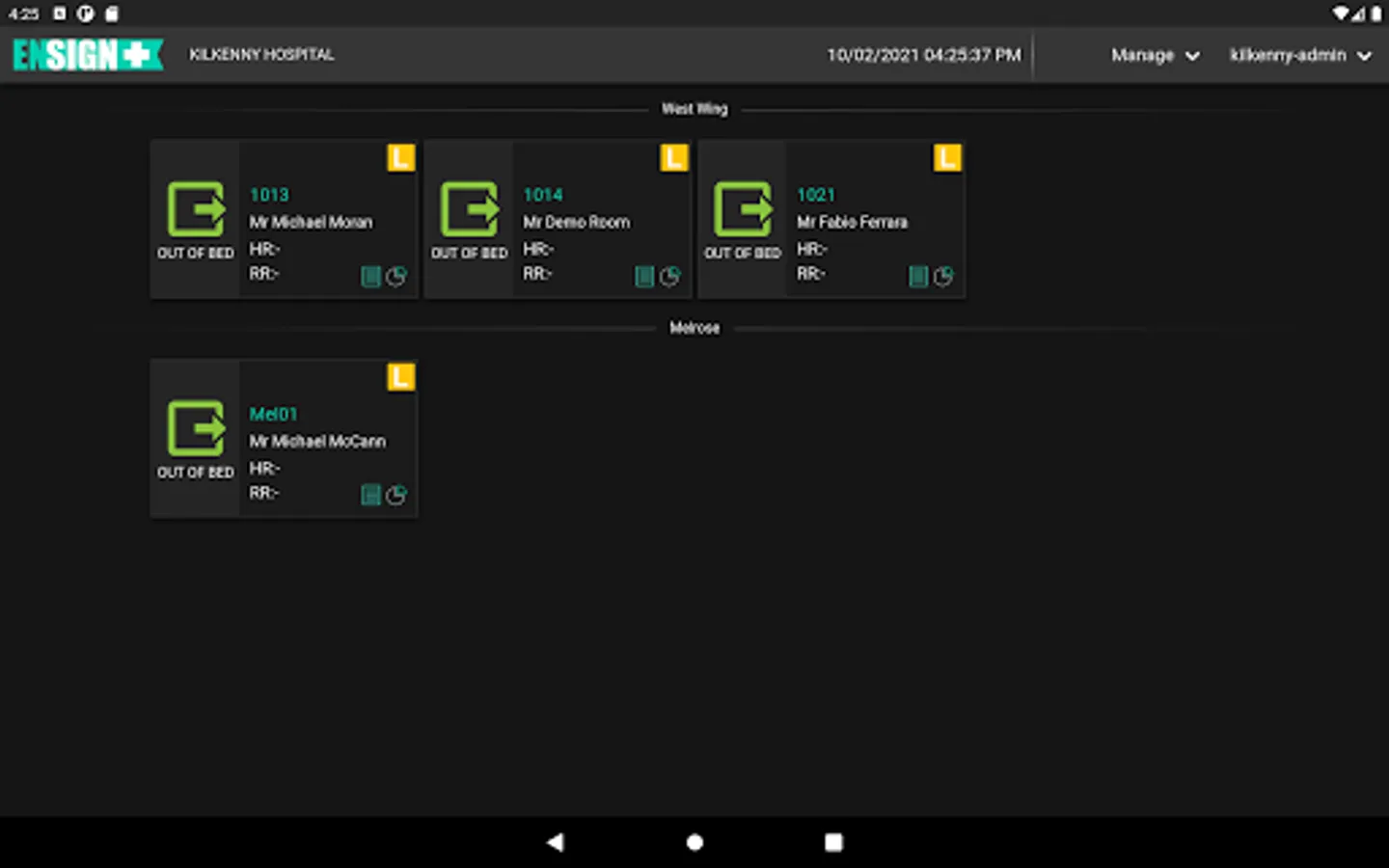Select room number 1014 link
Image resolution: width=1389 pixels, height=868 pixels.
(543, 195)
